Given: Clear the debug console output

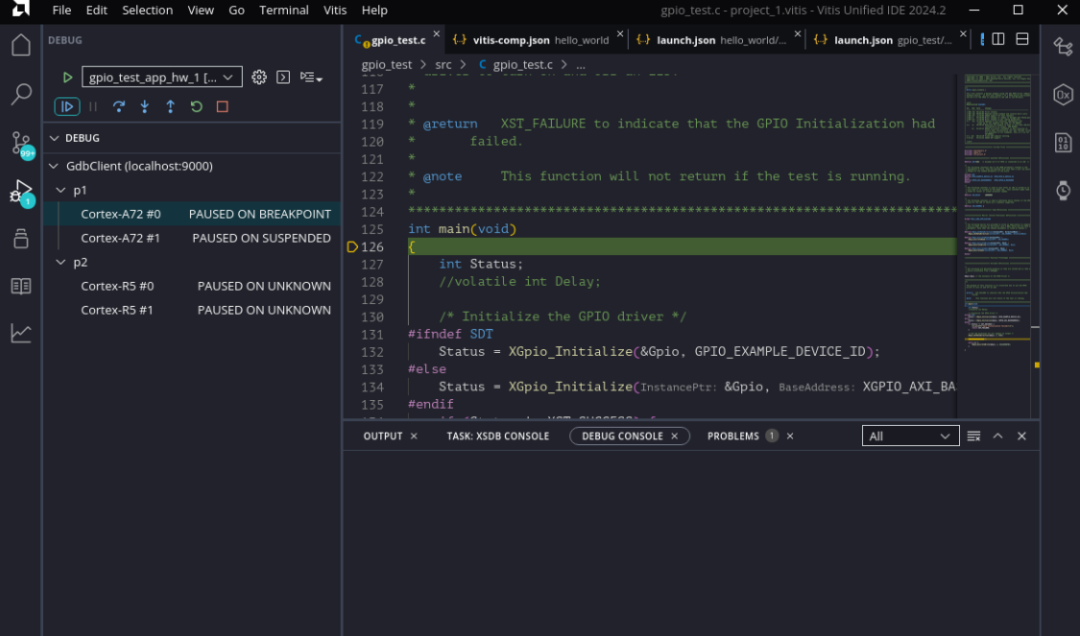Looking at the screenshot, I should [973, 436].
